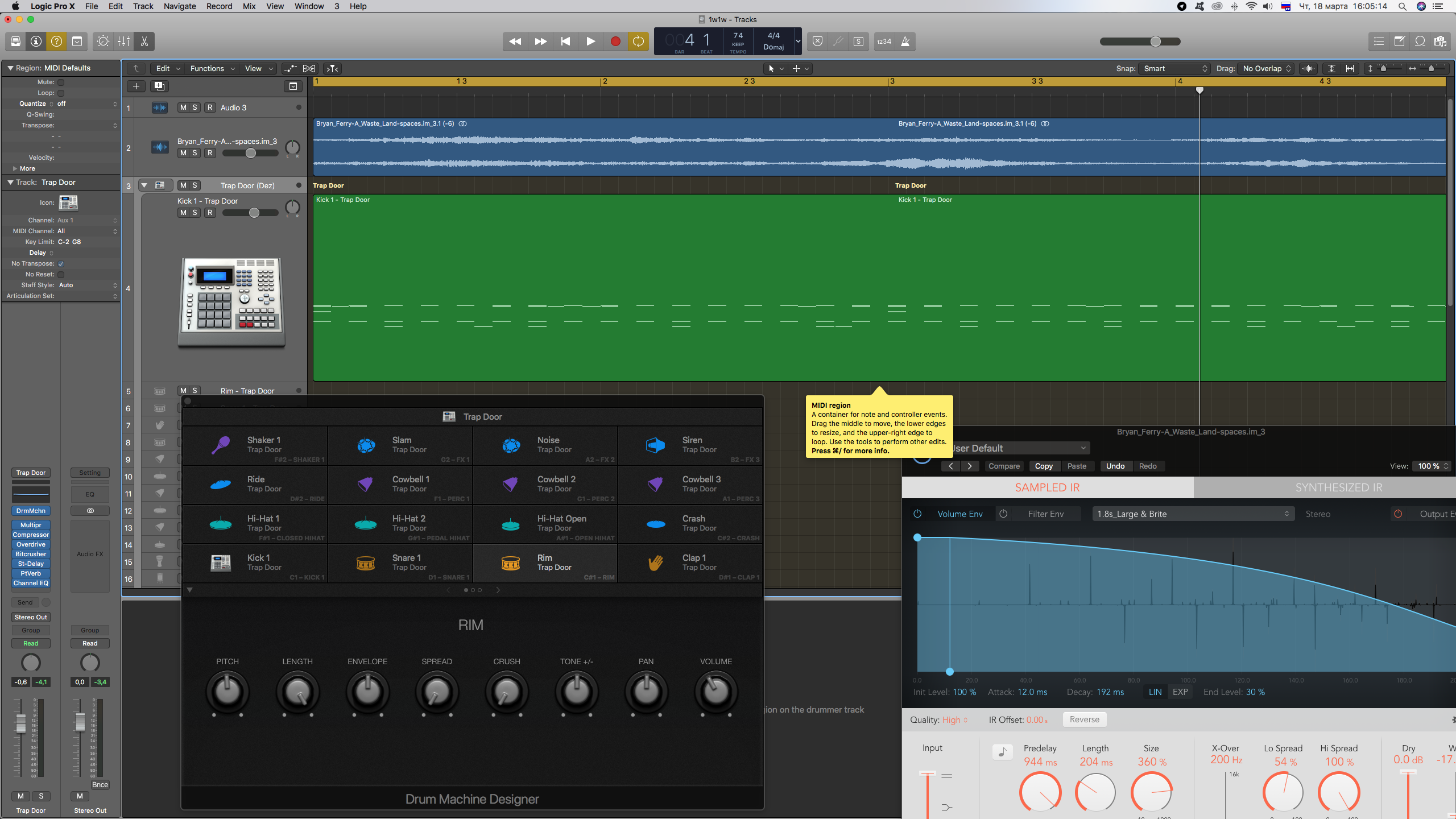This screenshot has width=1456, height=819.
Task: Click the EXP envelope mode button
Action: point(1180,693)
